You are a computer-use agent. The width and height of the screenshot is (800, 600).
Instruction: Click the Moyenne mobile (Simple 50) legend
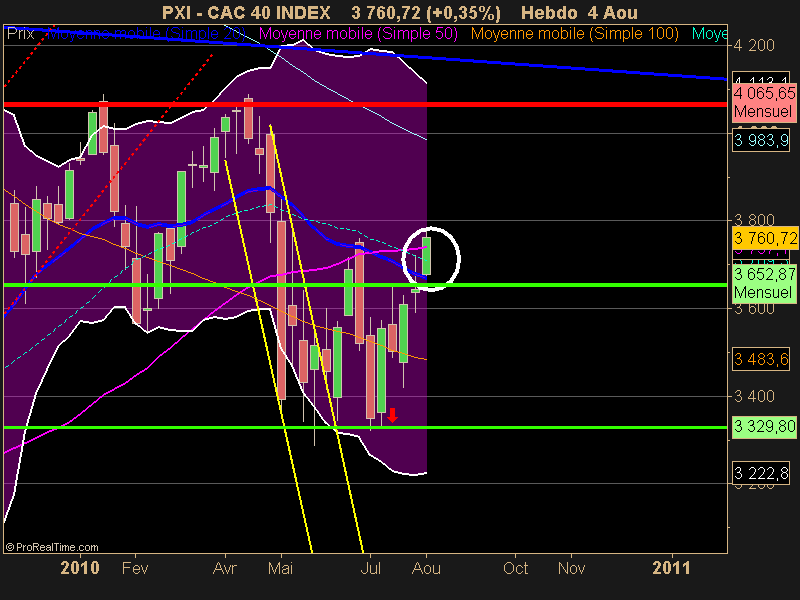[359, 34]
